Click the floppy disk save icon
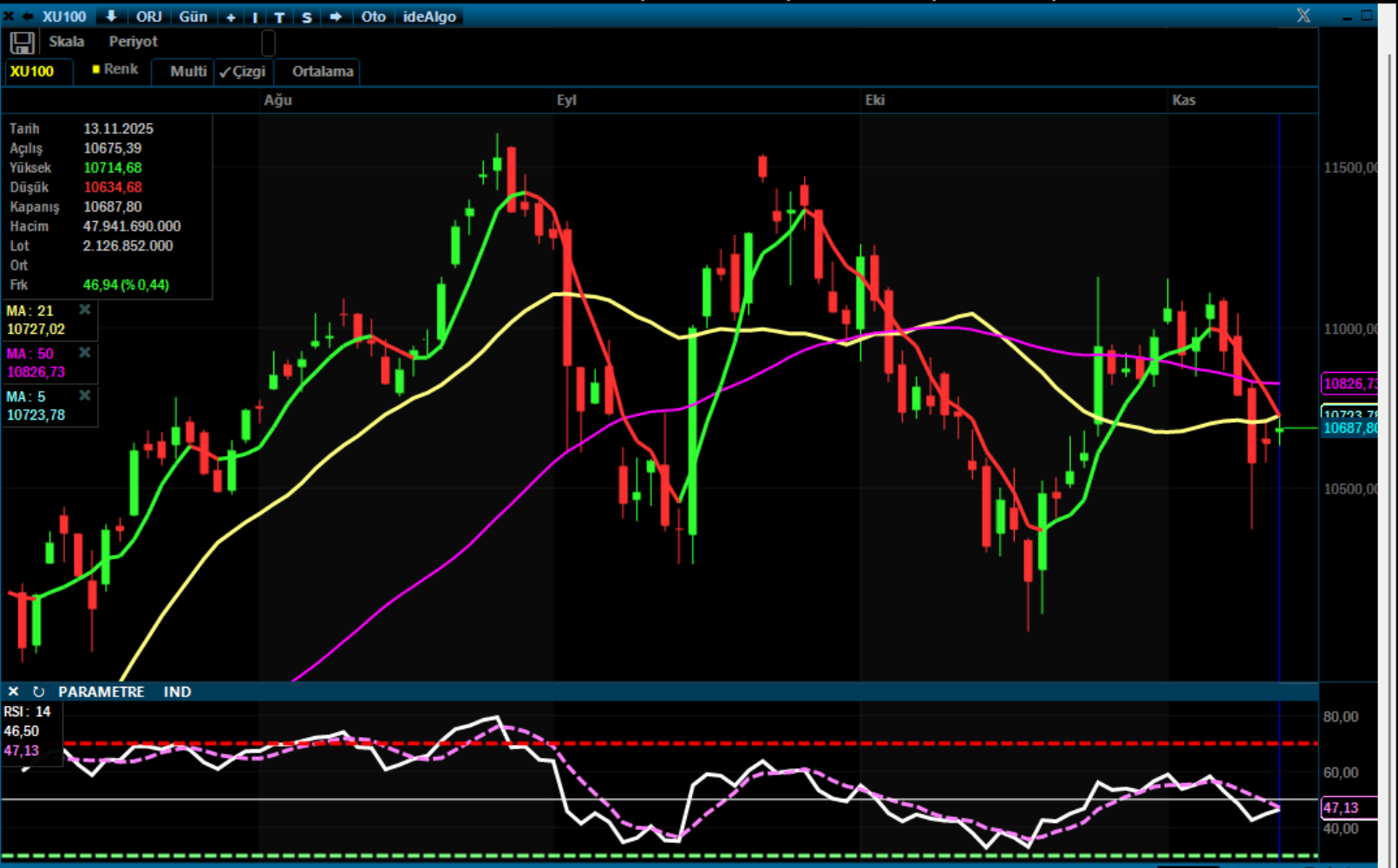The image size is (1398, 868). point(22,42)
